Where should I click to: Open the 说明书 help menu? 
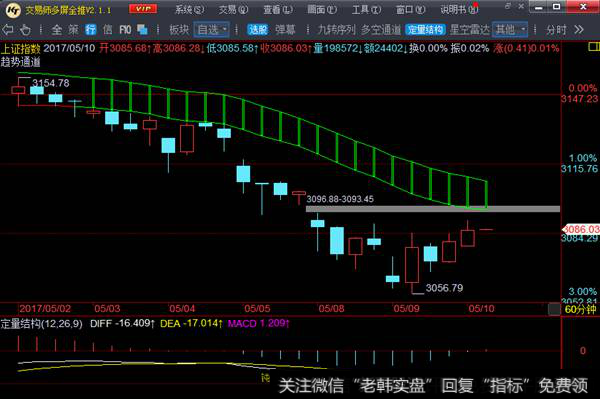459,10
